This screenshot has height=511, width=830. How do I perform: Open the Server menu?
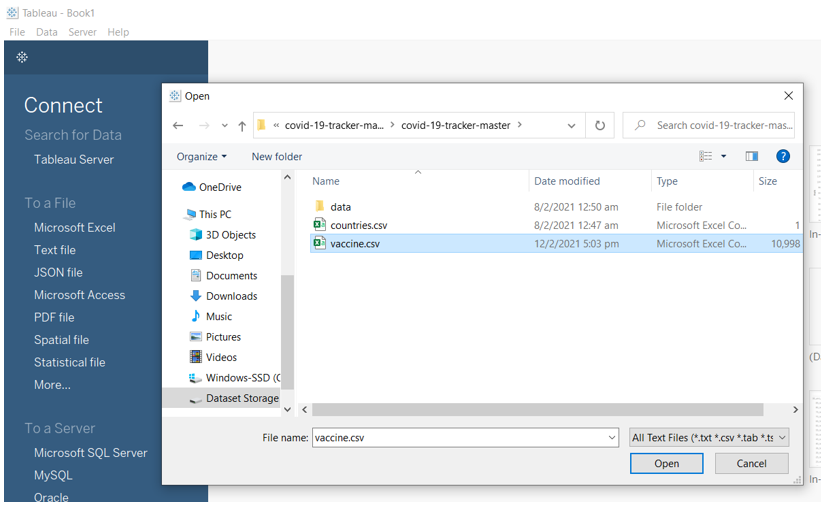point(82,32)
